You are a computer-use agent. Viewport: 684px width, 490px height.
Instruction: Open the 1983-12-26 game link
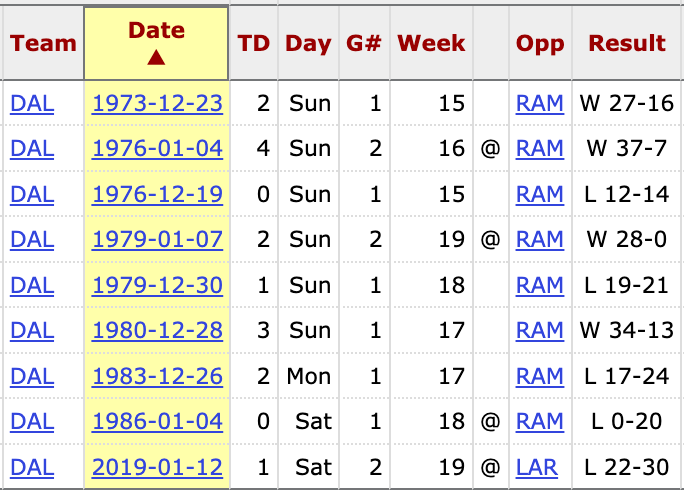(x=157, y=376)
